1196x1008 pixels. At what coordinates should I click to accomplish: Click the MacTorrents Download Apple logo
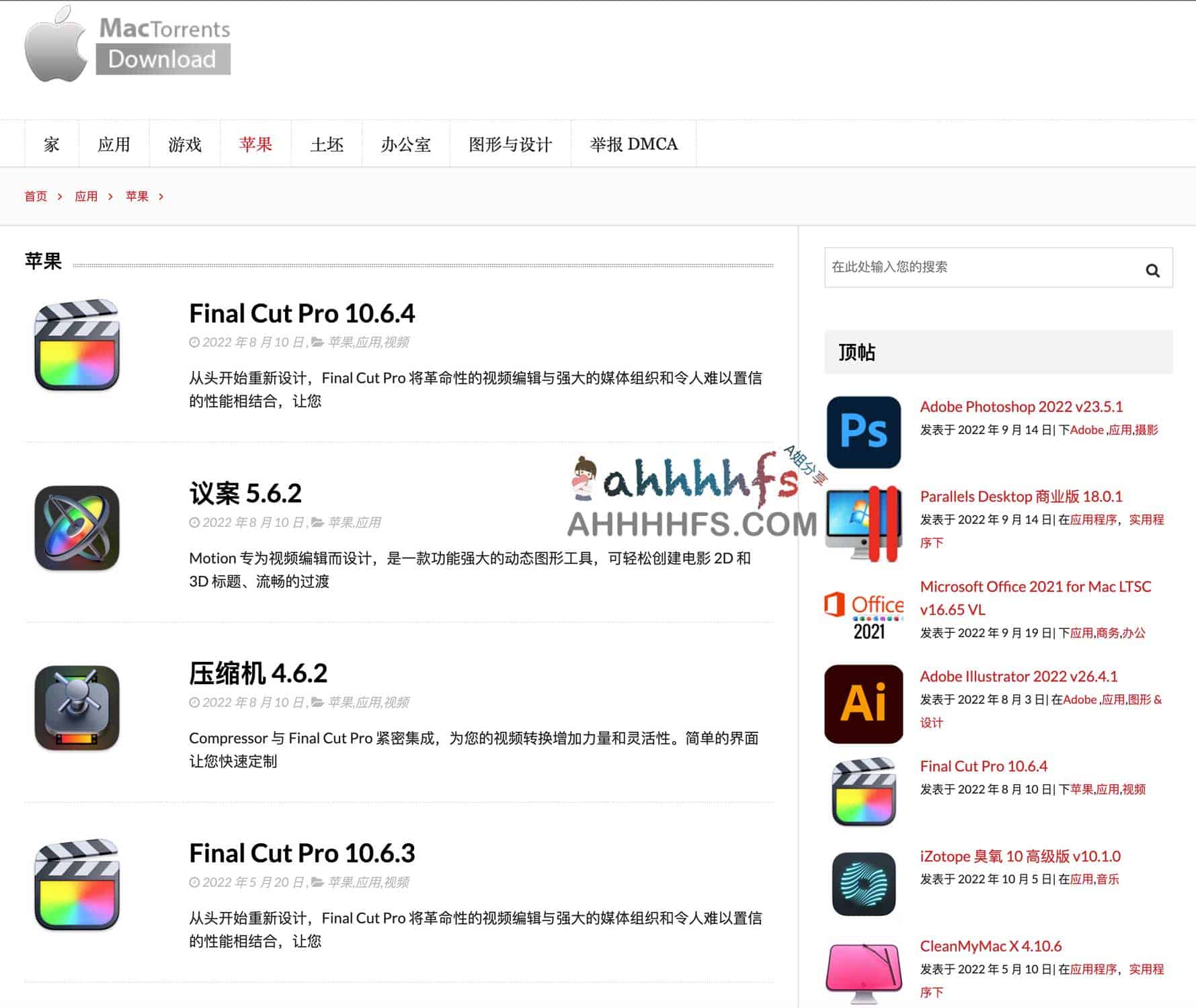(128, 44)
